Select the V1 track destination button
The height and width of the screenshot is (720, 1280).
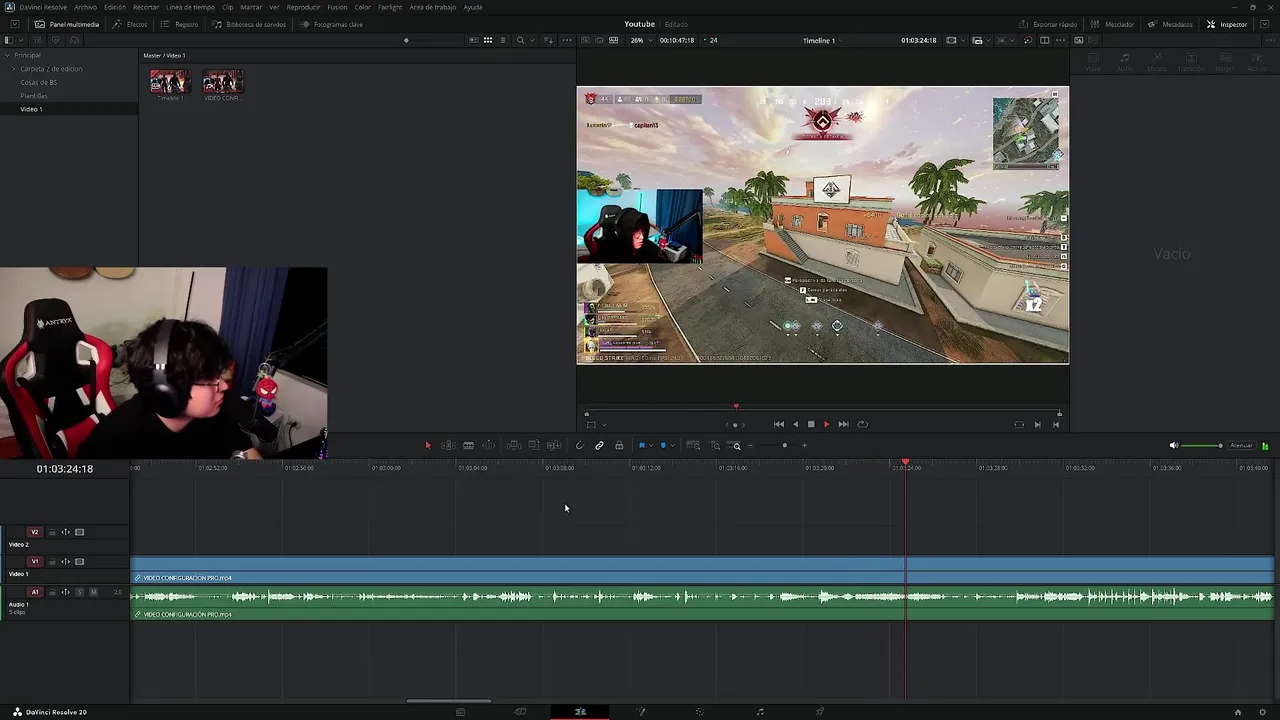35,562
